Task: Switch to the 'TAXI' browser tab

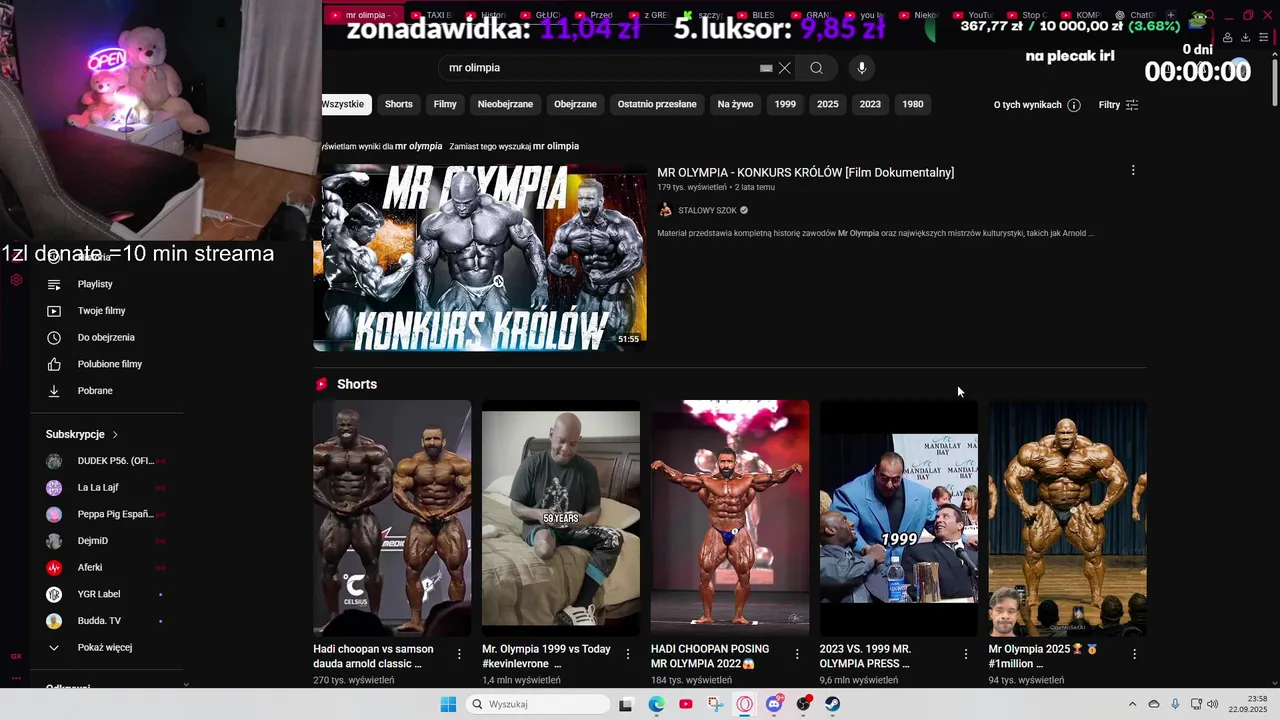Action: pos(433,15)
